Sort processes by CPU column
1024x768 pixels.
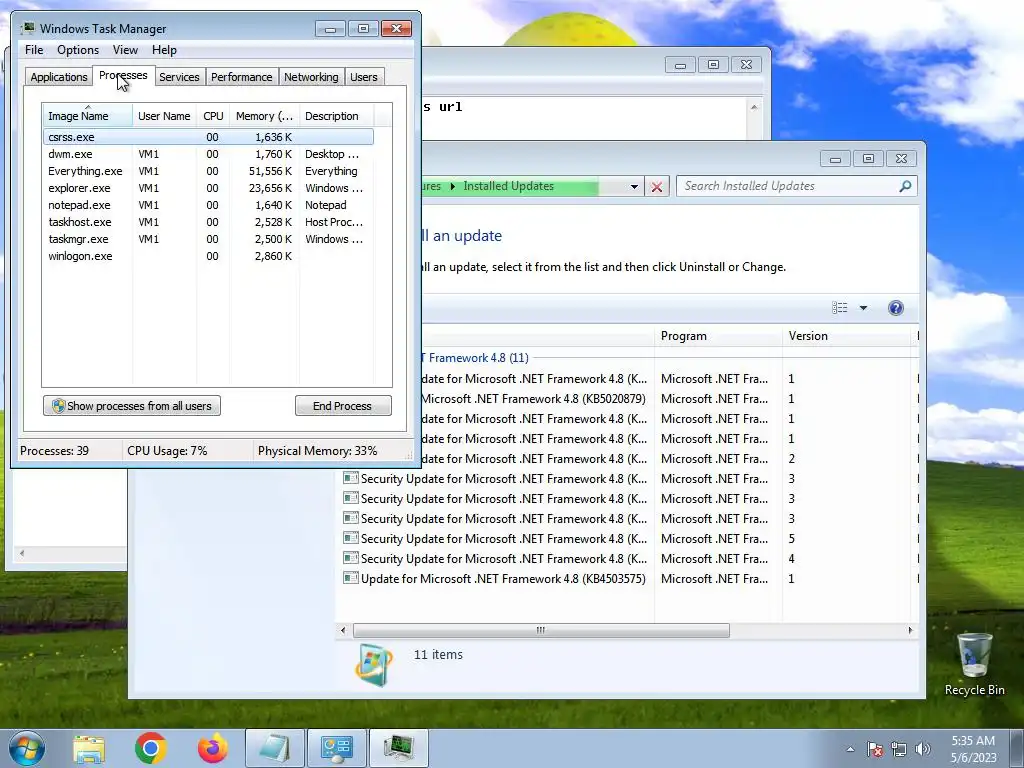[213, 116]
